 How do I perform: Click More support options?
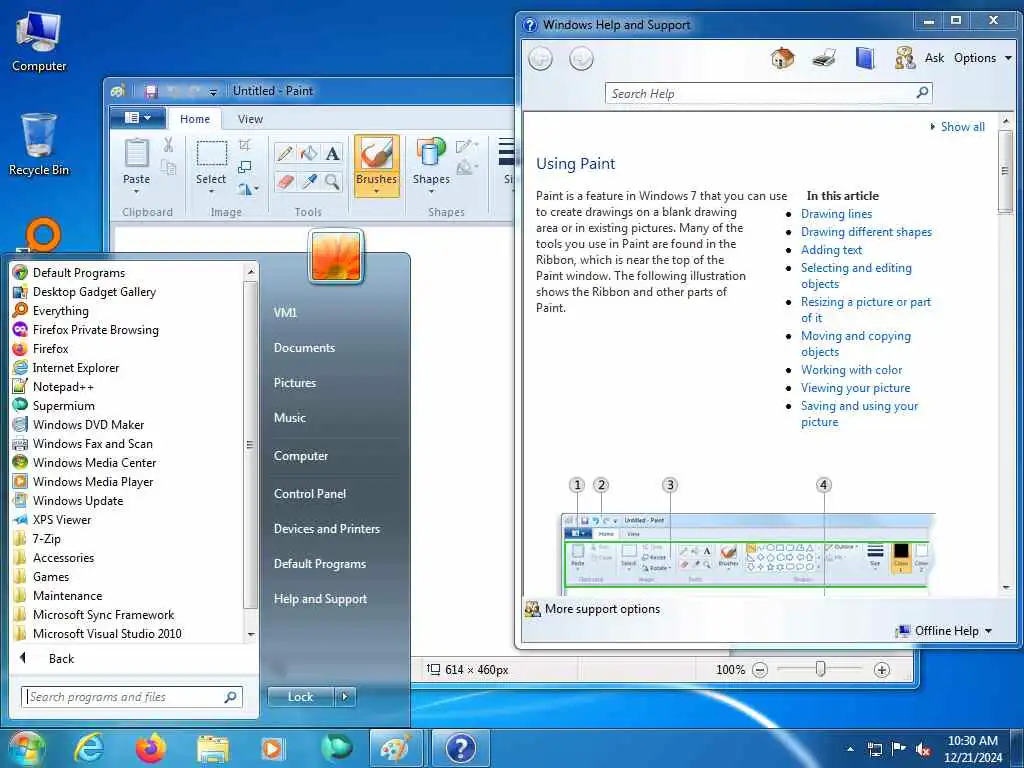[602, 609]
